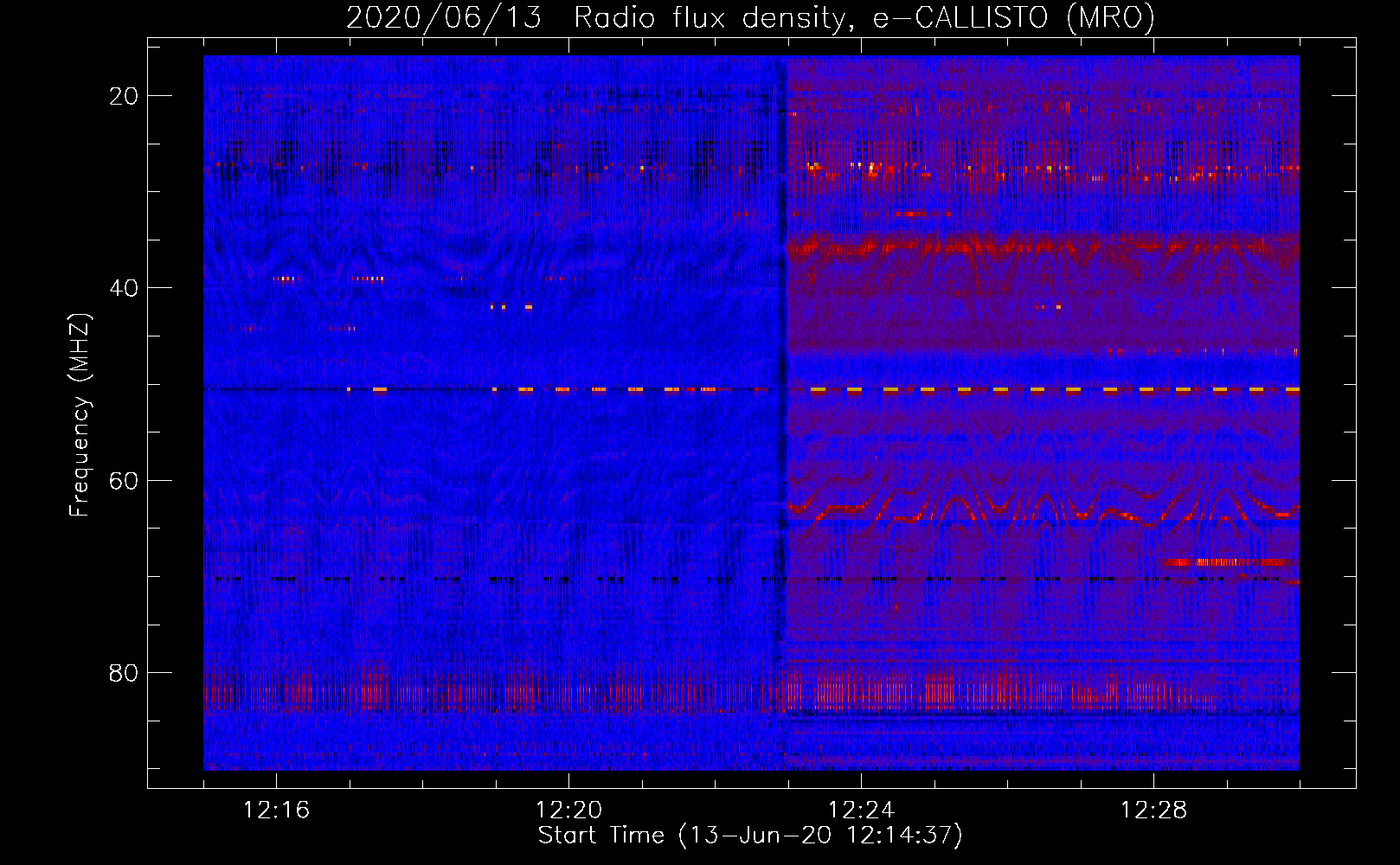Click the plot title '2020/06/13 Radio flux density, e-CALLISTO (MRO)'
Image resolution: width=1400 pixels, height=865 pixels.
[750, 17]
